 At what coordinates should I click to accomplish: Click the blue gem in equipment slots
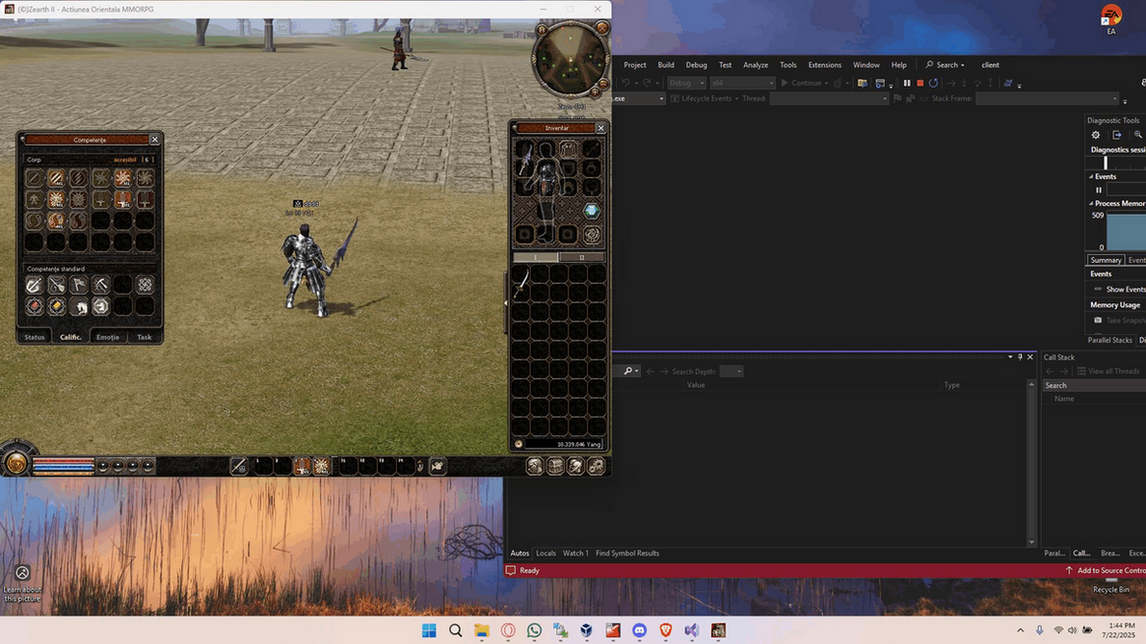click(591, 211)
